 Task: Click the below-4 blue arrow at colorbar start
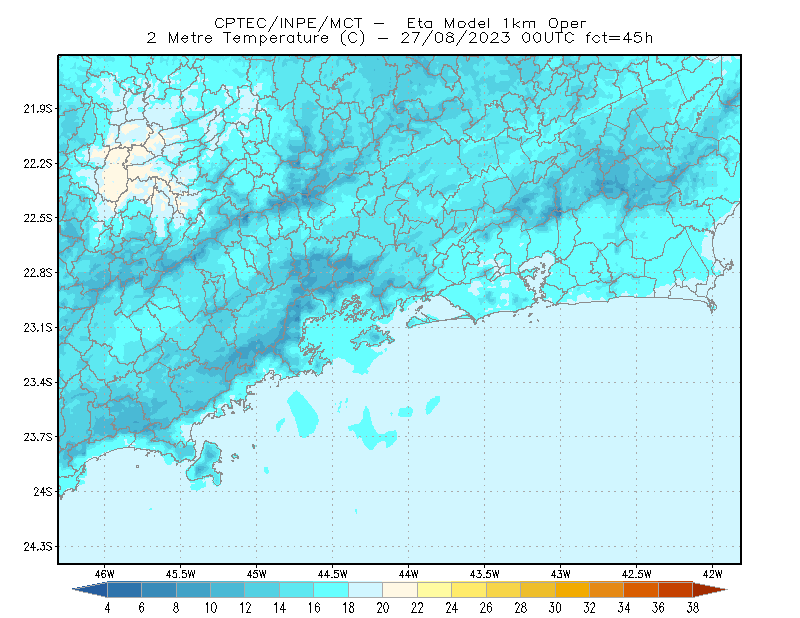pyautogui.click(x=91, y=590)
